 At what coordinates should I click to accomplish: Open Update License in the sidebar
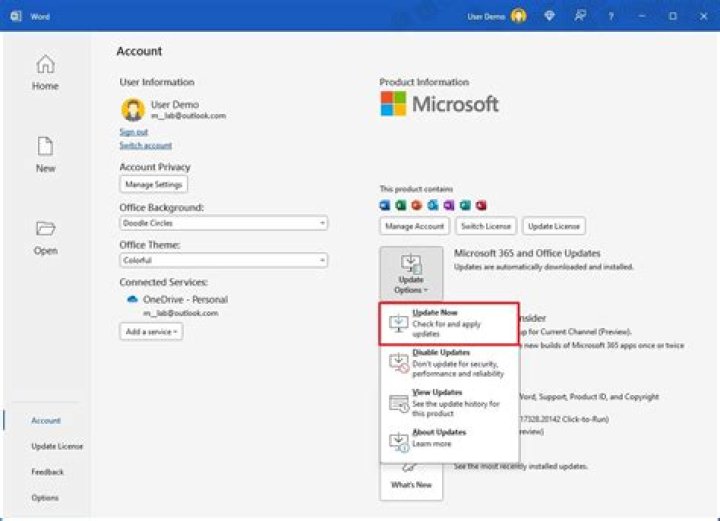click(x=57, y=446)
